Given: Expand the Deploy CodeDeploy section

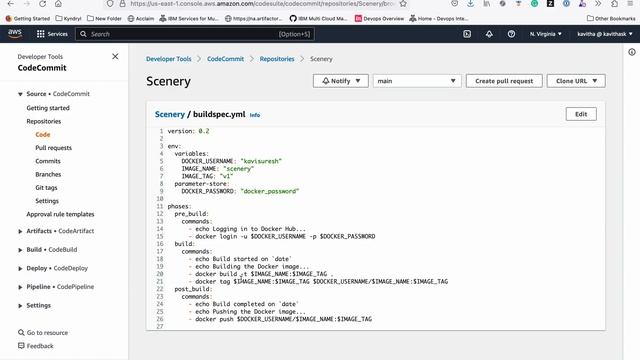Looking at the screenshot, I should 20,269.
